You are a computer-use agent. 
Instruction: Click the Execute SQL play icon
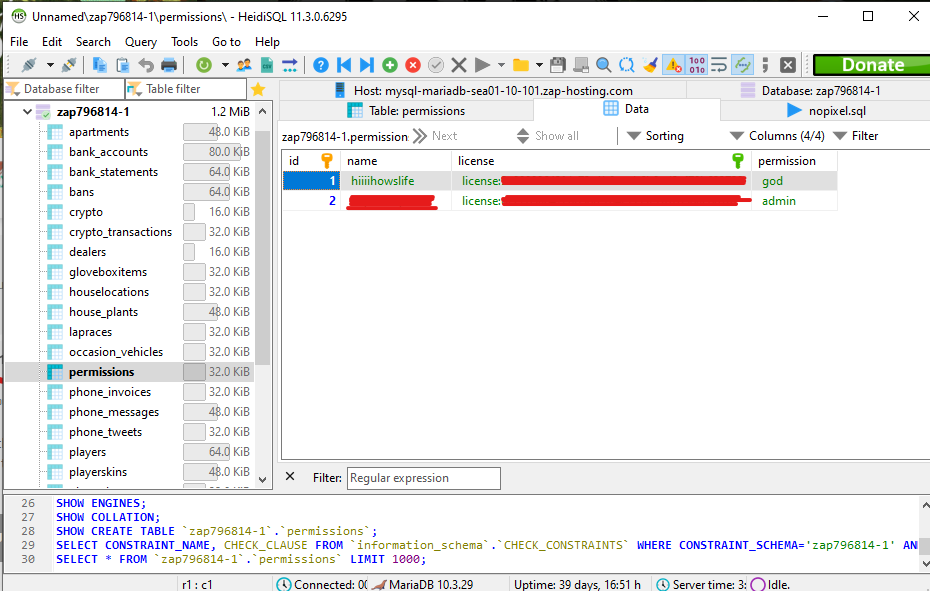point(482,65)
